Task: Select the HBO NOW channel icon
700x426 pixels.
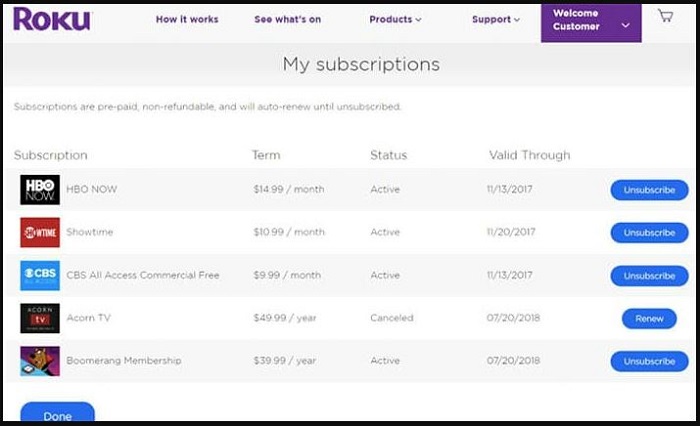Action: 40,190
